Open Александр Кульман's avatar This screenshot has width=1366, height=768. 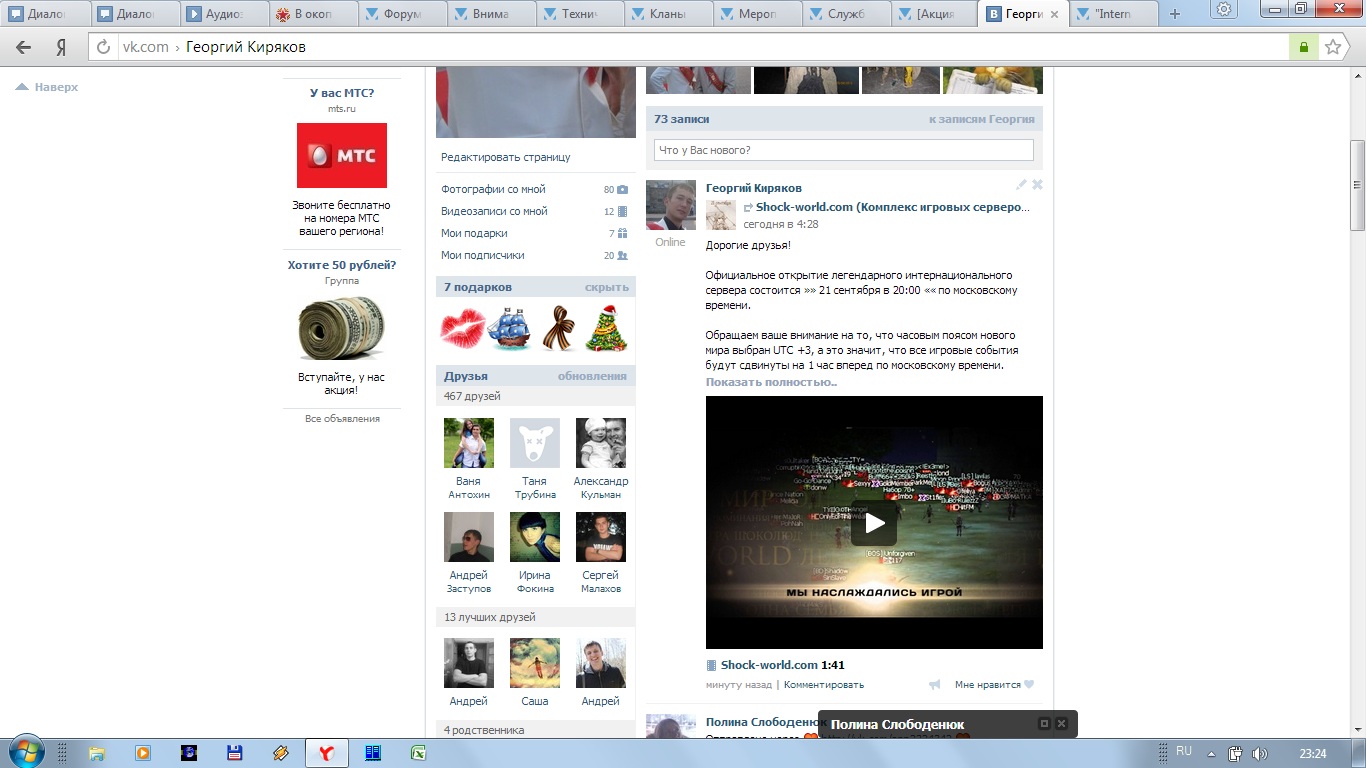(x=601, y=443)
